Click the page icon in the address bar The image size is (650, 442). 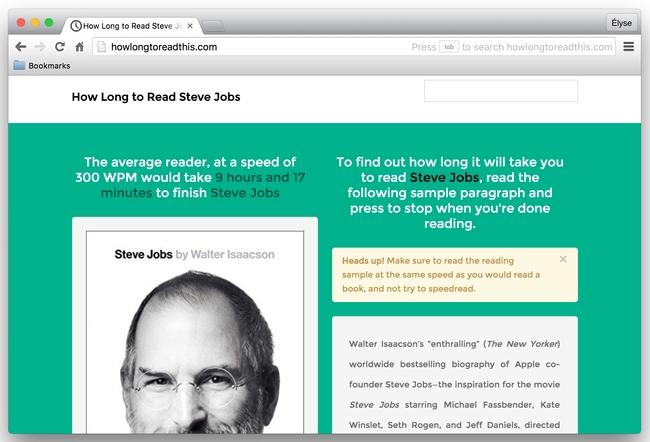click(102, 47)
